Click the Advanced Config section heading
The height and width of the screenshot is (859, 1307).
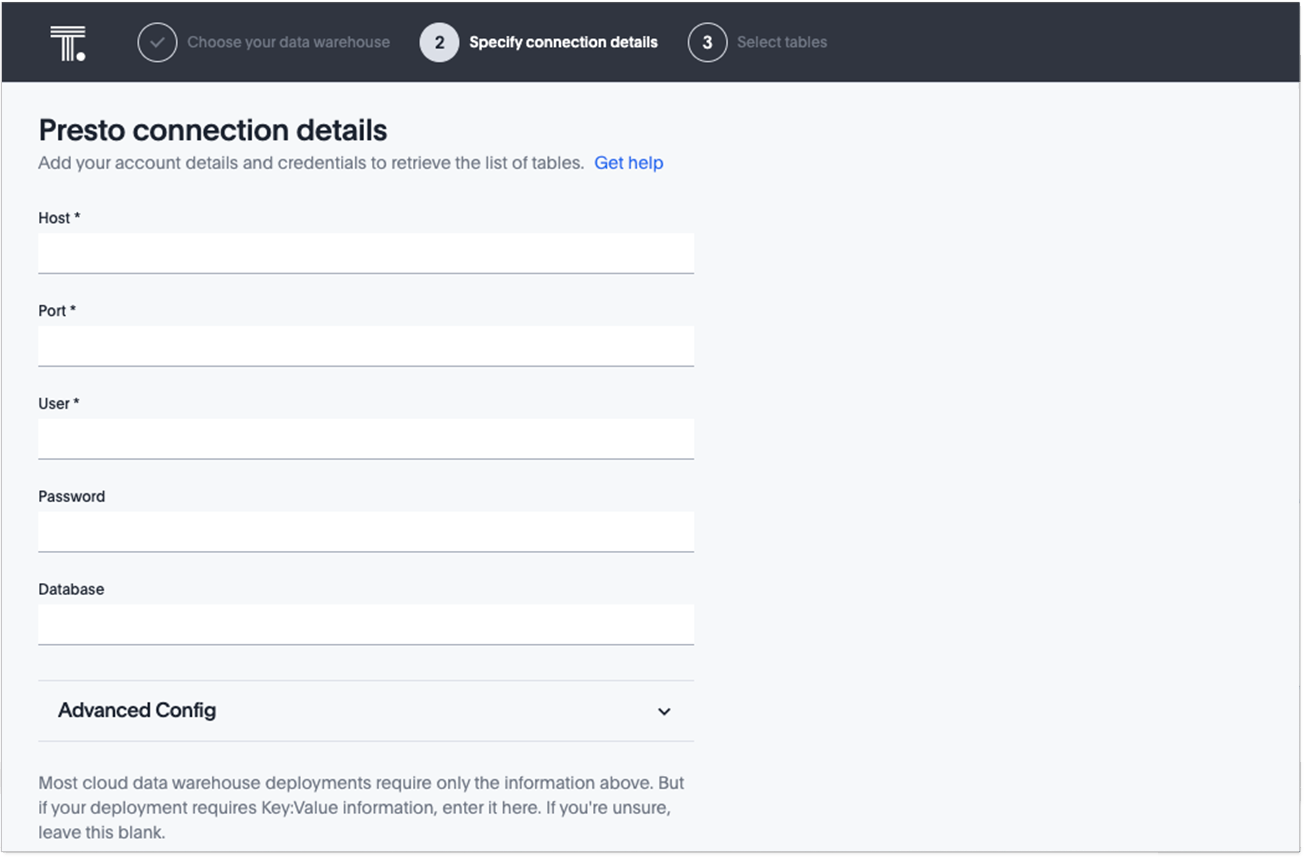point(137,711)
